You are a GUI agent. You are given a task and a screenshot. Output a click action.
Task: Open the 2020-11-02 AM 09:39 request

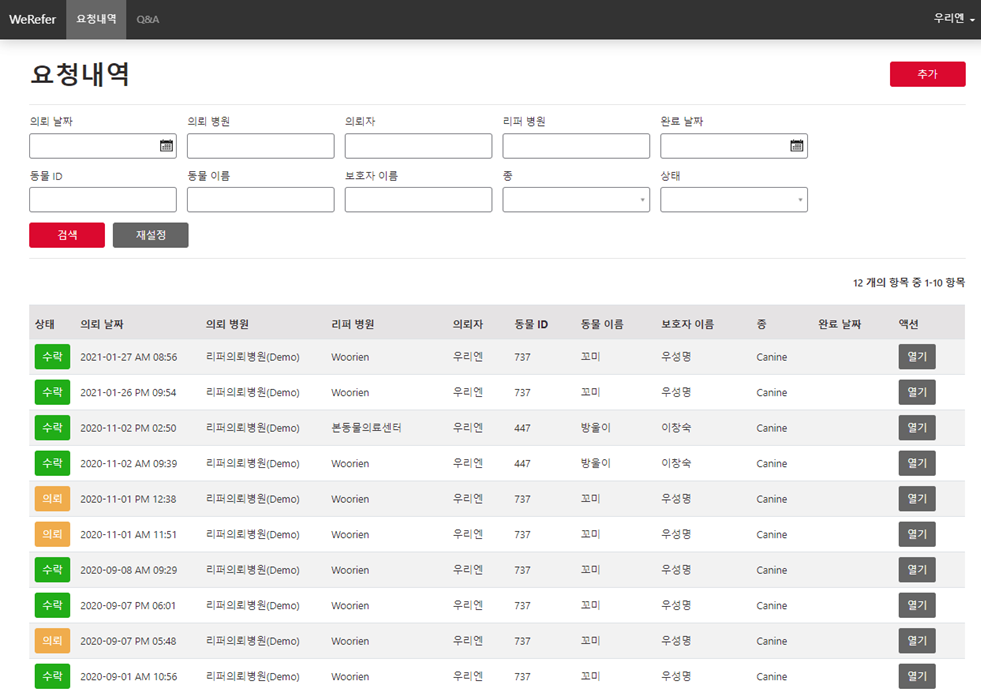tap(917, 463)
